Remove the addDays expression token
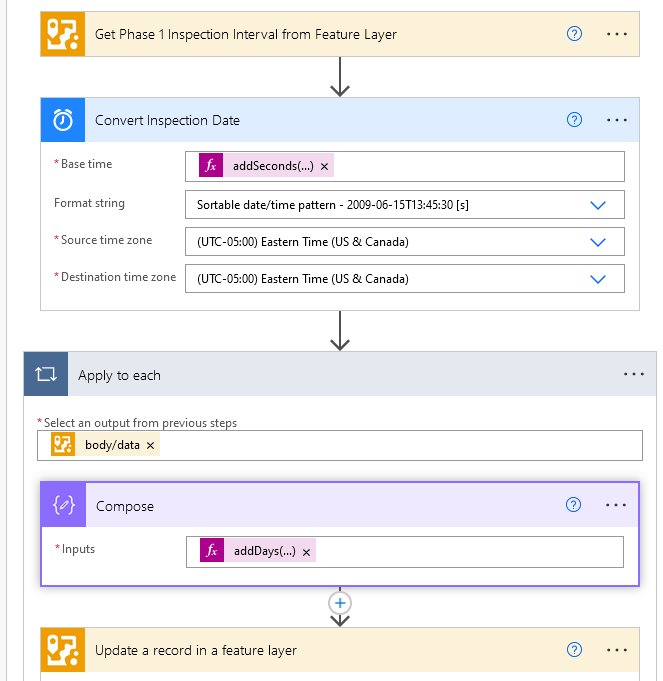This screenshot has height=681, width=663. [x=307, y=552]
